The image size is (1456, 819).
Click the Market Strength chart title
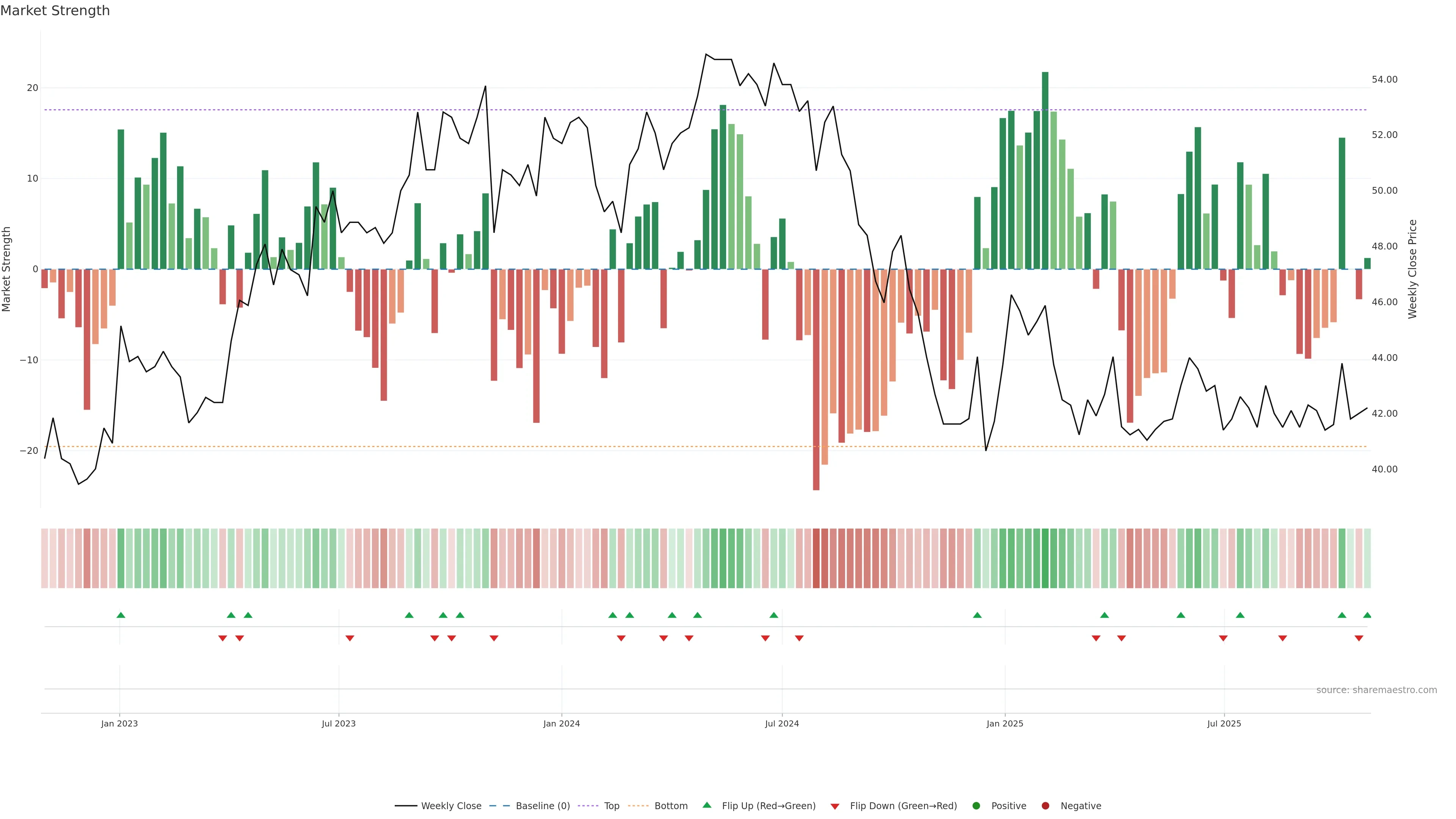tap(55, 10)
